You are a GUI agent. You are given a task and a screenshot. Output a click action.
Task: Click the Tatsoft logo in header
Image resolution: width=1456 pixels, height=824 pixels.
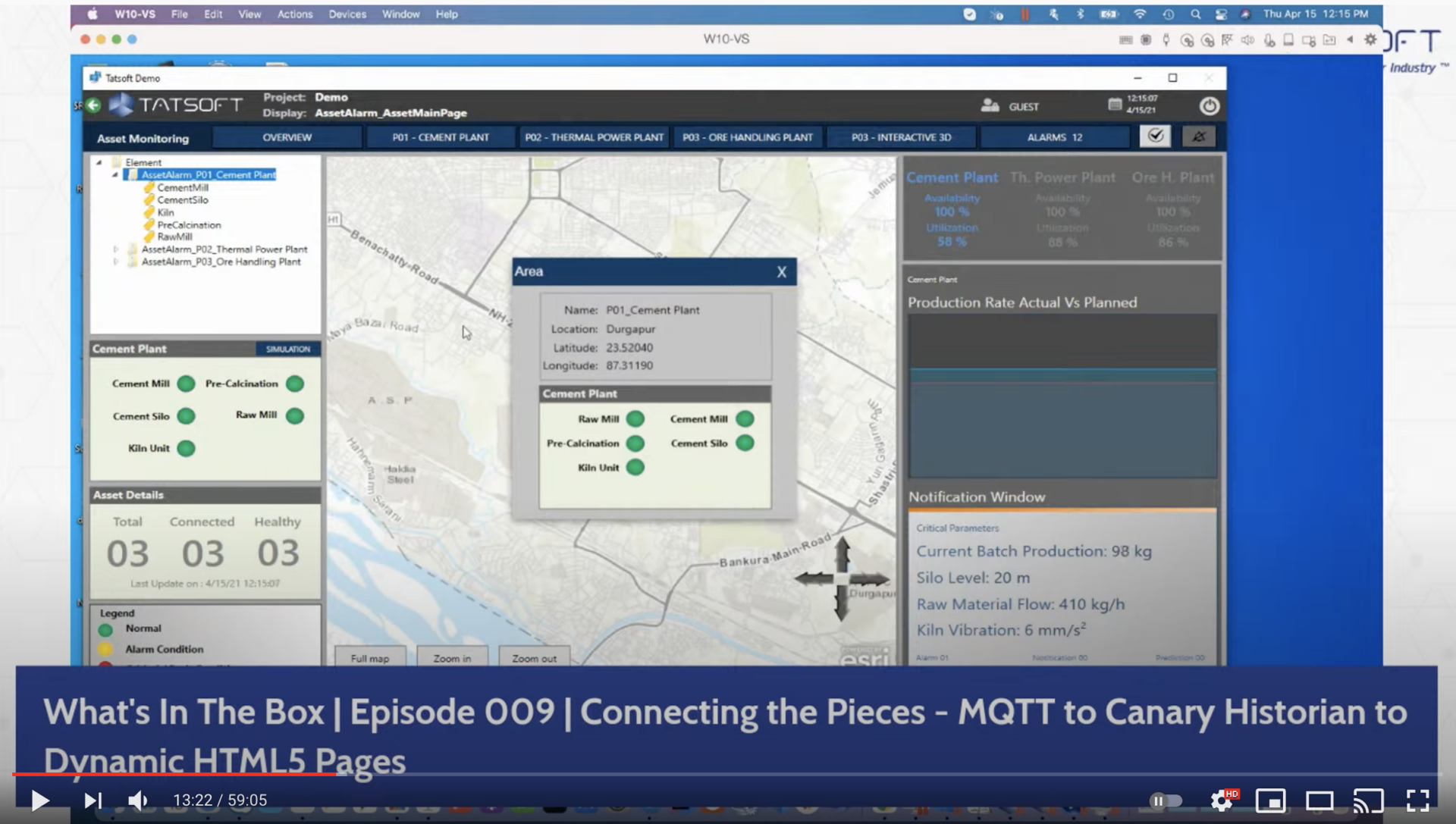tap(177, 105)
